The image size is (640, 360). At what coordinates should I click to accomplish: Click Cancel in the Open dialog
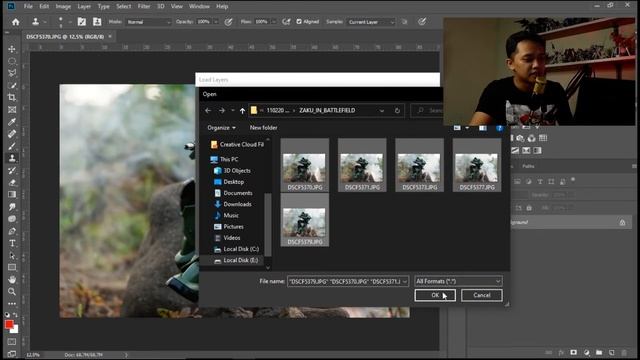point(482,295)
